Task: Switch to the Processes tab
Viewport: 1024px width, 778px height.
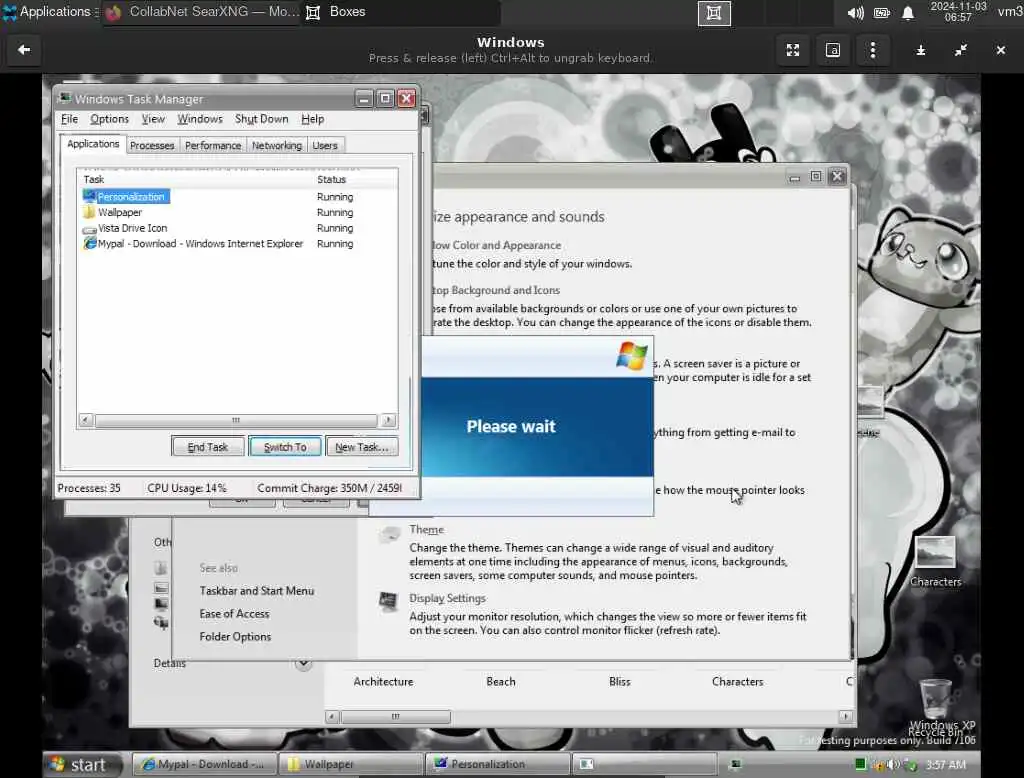Action: [x=152, y=145]
